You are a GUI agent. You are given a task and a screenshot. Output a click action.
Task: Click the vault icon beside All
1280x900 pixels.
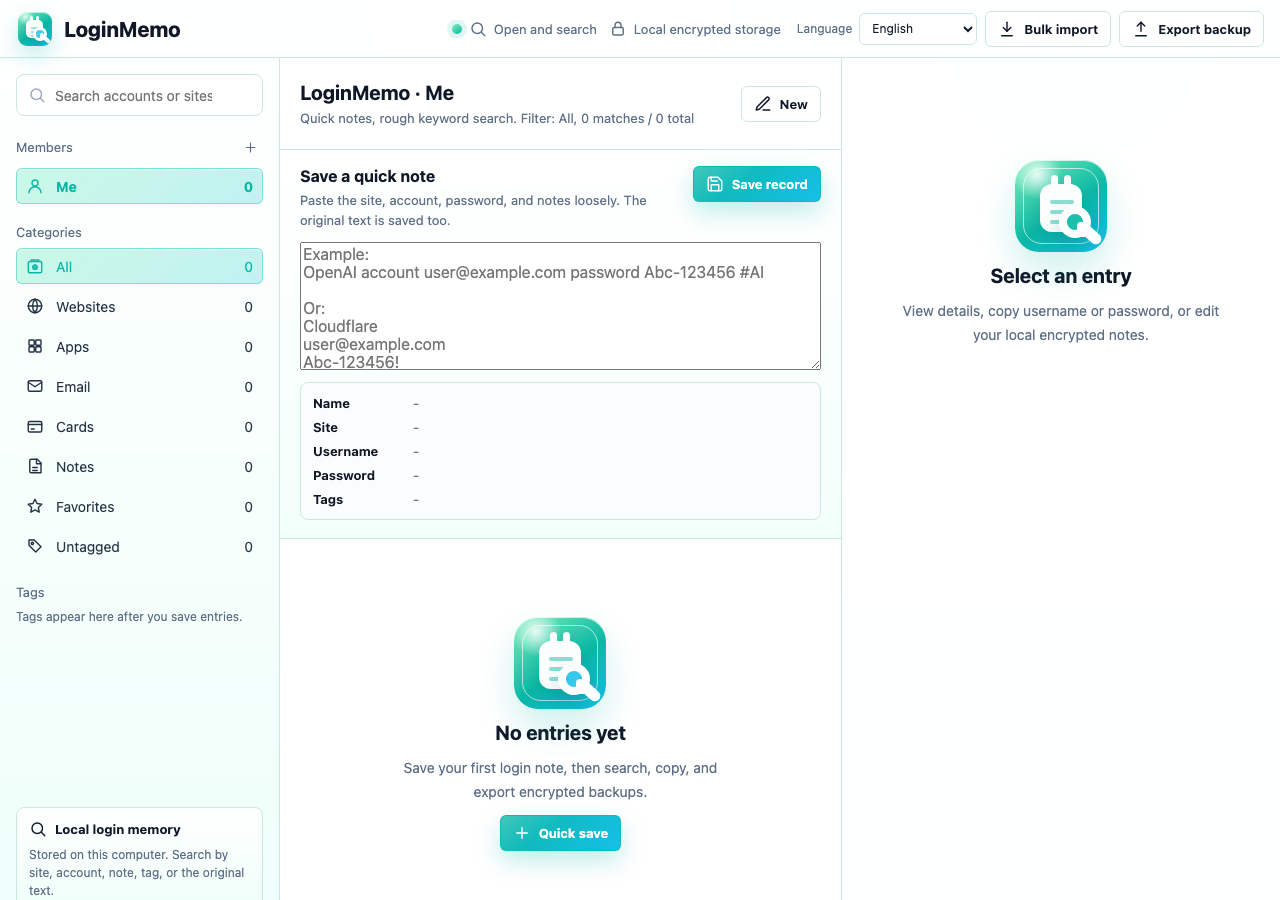click(x=35, y=266)
